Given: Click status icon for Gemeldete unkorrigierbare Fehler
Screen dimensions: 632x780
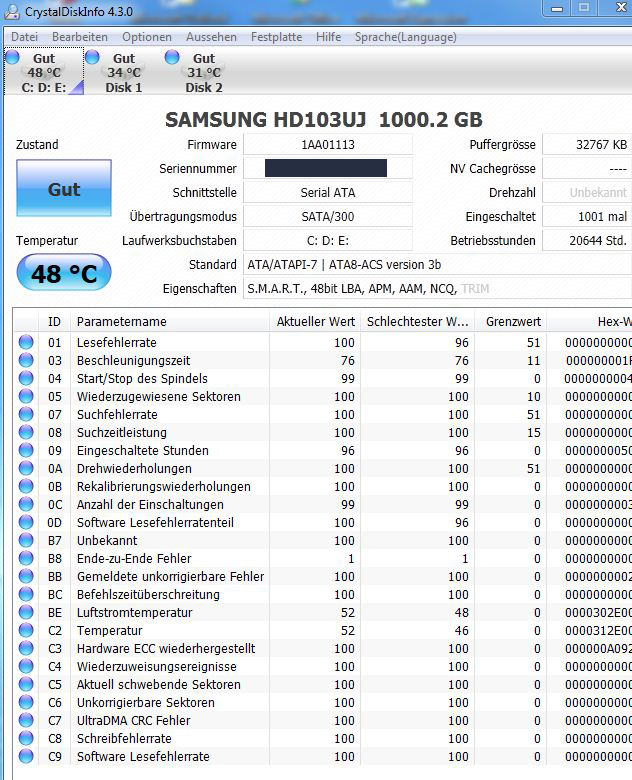Looking at the screenshot, I should coord(26,576).
